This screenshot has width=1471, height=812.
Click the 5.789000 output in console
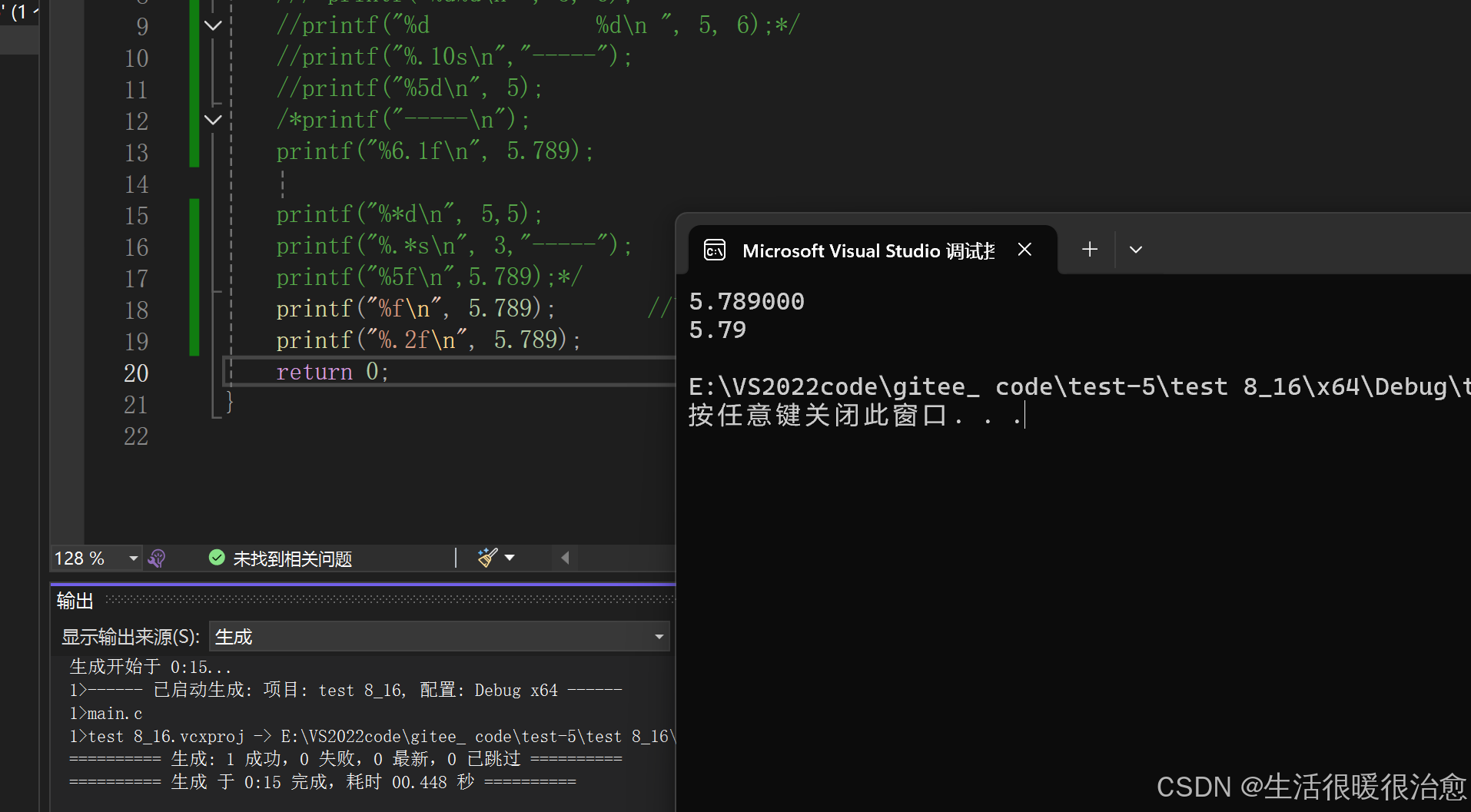point(747,301)
